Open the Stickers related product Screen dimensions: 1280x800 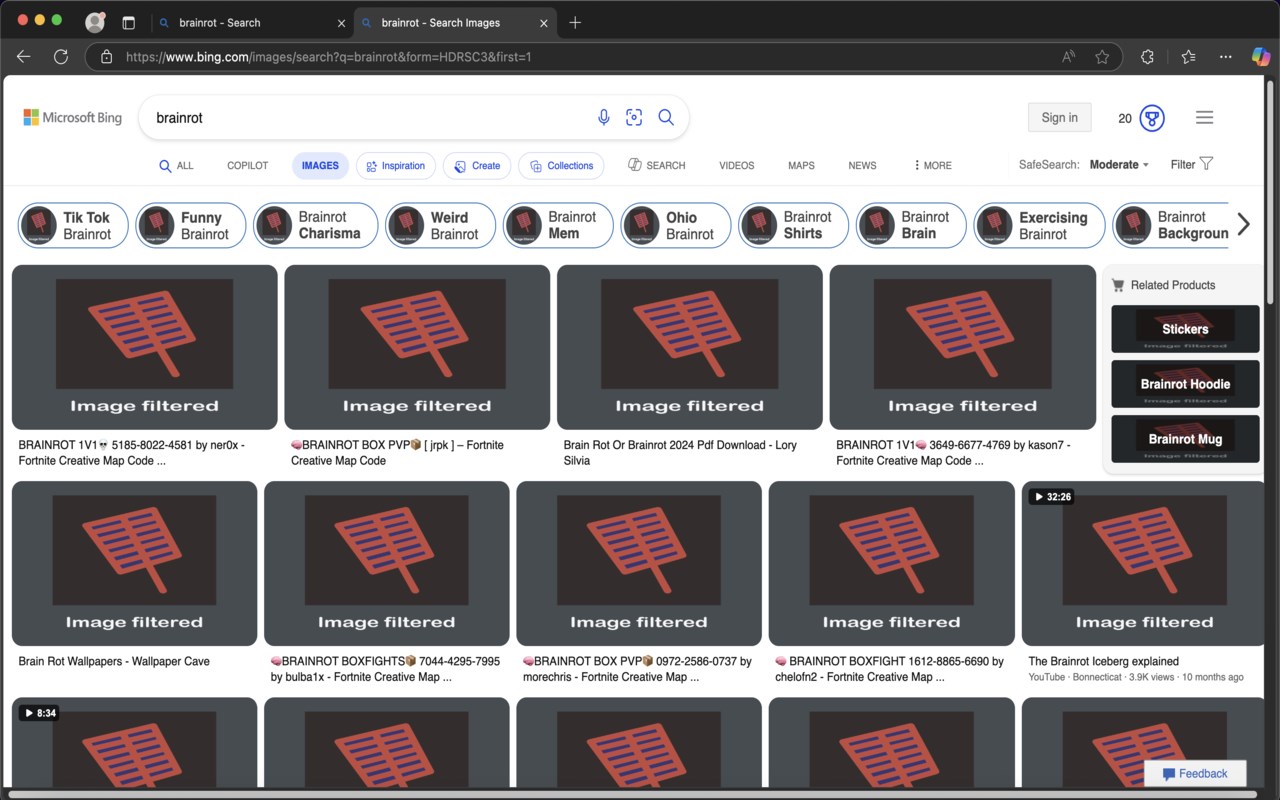(x=1185, y=329)
